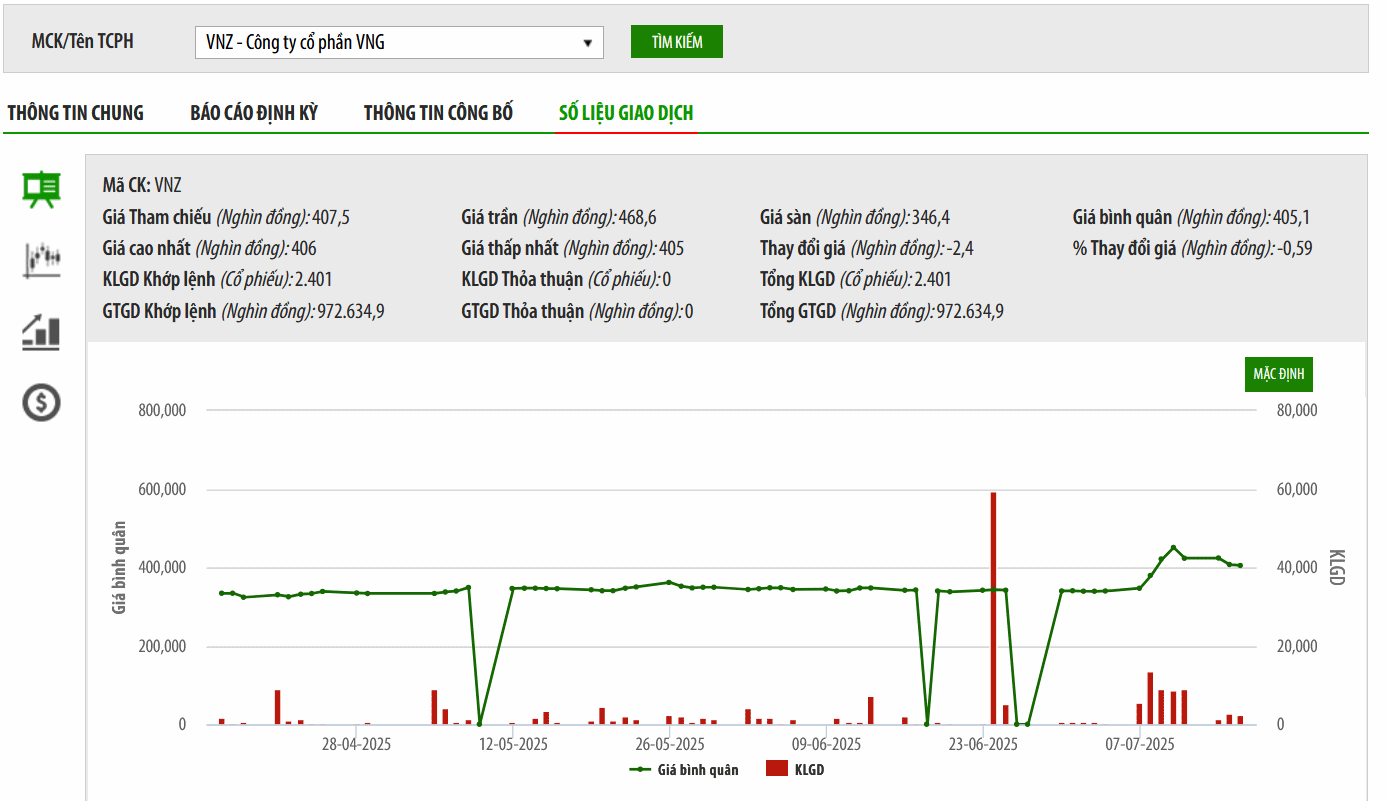Click the tallest red volume bar

(993, 607)
